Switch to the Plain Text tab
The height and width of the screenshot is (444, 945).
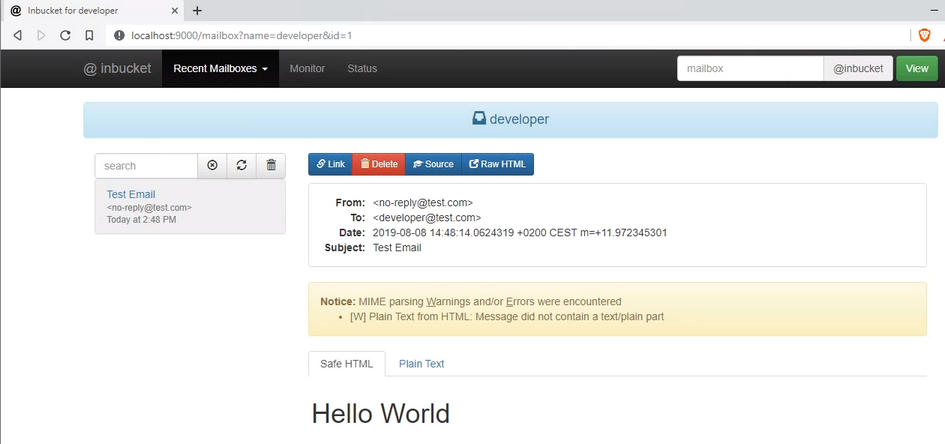tap(421, 364)
